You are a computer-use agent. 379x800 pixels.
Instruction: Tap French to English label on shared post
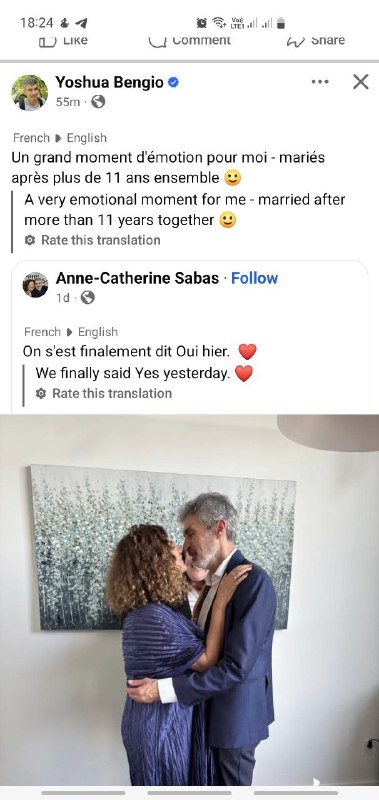coord(71,332)
